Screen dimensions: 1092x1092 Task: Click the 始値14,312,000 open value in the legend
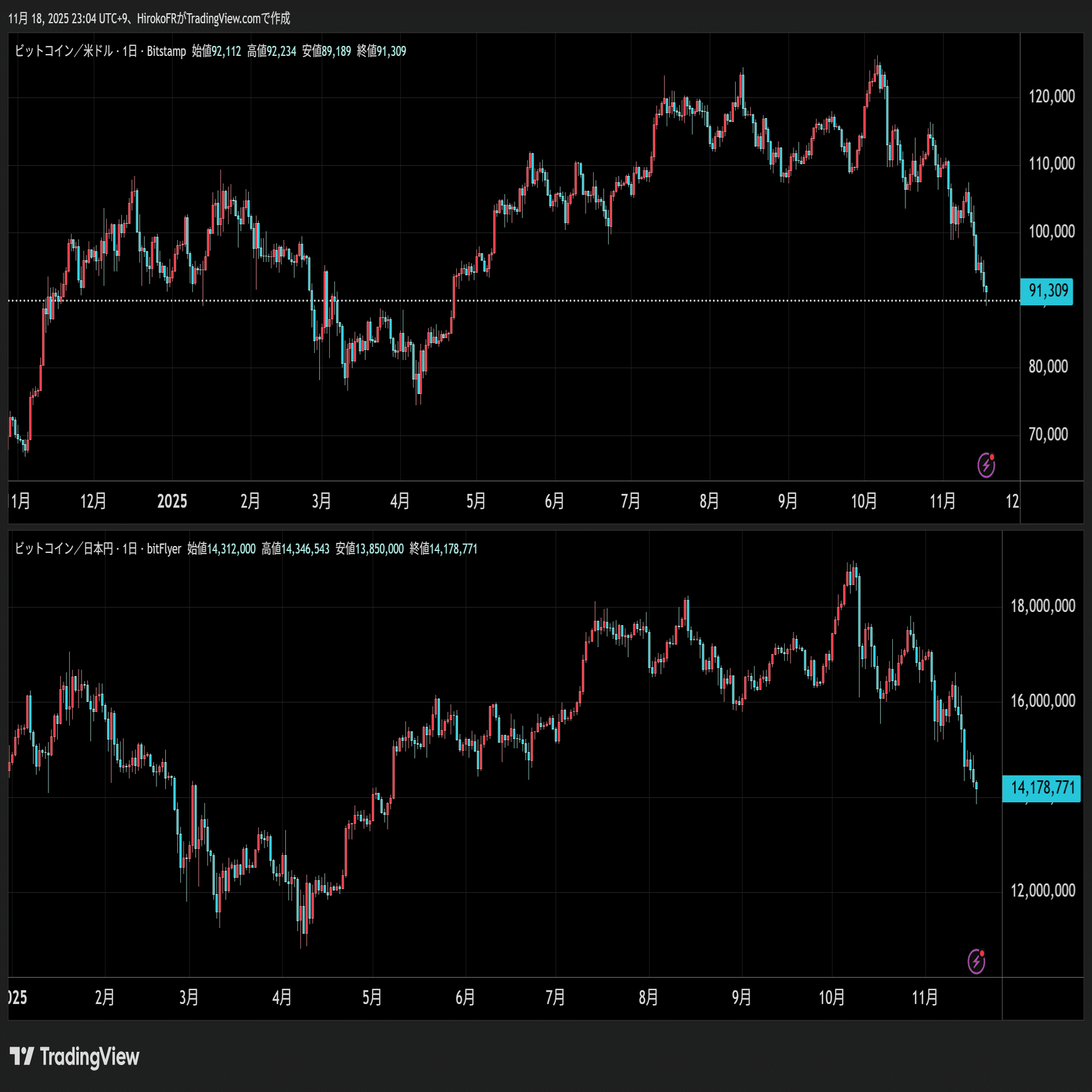point(221,549)
